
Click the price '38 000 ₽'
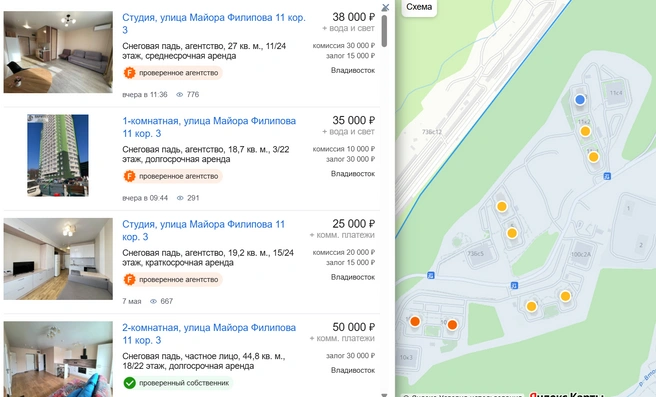(x=354, y=17)
